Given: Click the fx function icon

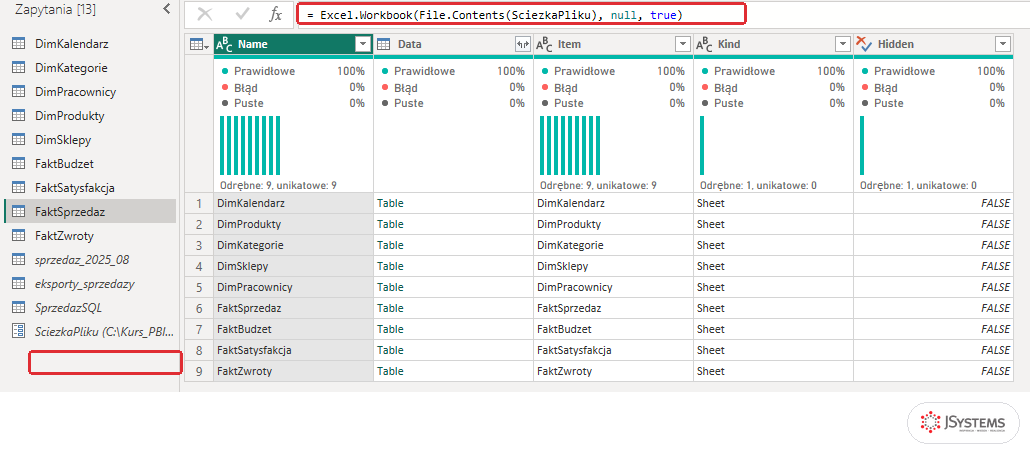Looking at the screenshot, I should point(276,14).
